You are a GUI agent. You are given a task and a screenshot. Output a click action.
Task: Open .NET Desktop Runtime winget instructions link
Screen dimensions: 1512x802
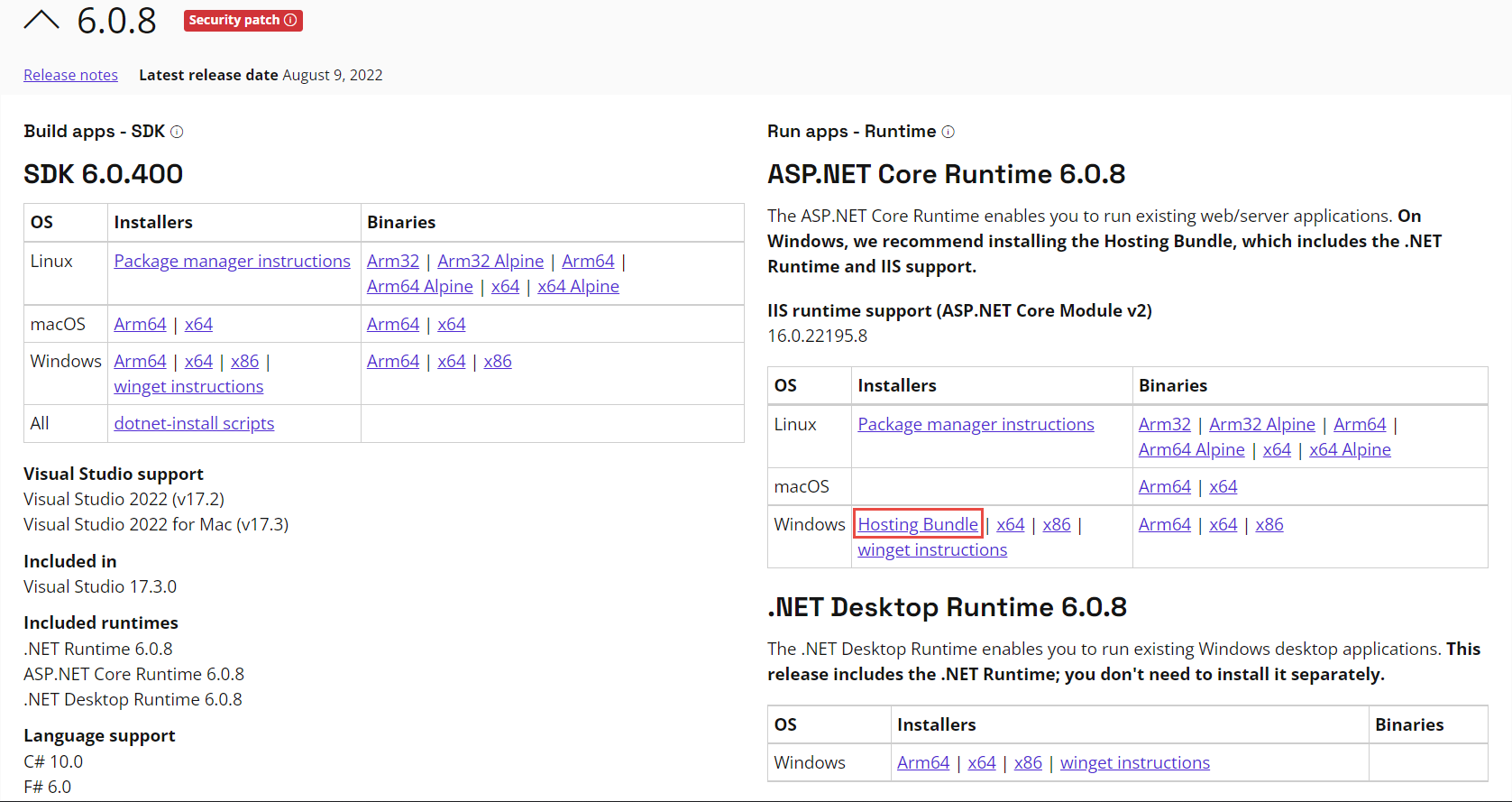(1135, 762)
